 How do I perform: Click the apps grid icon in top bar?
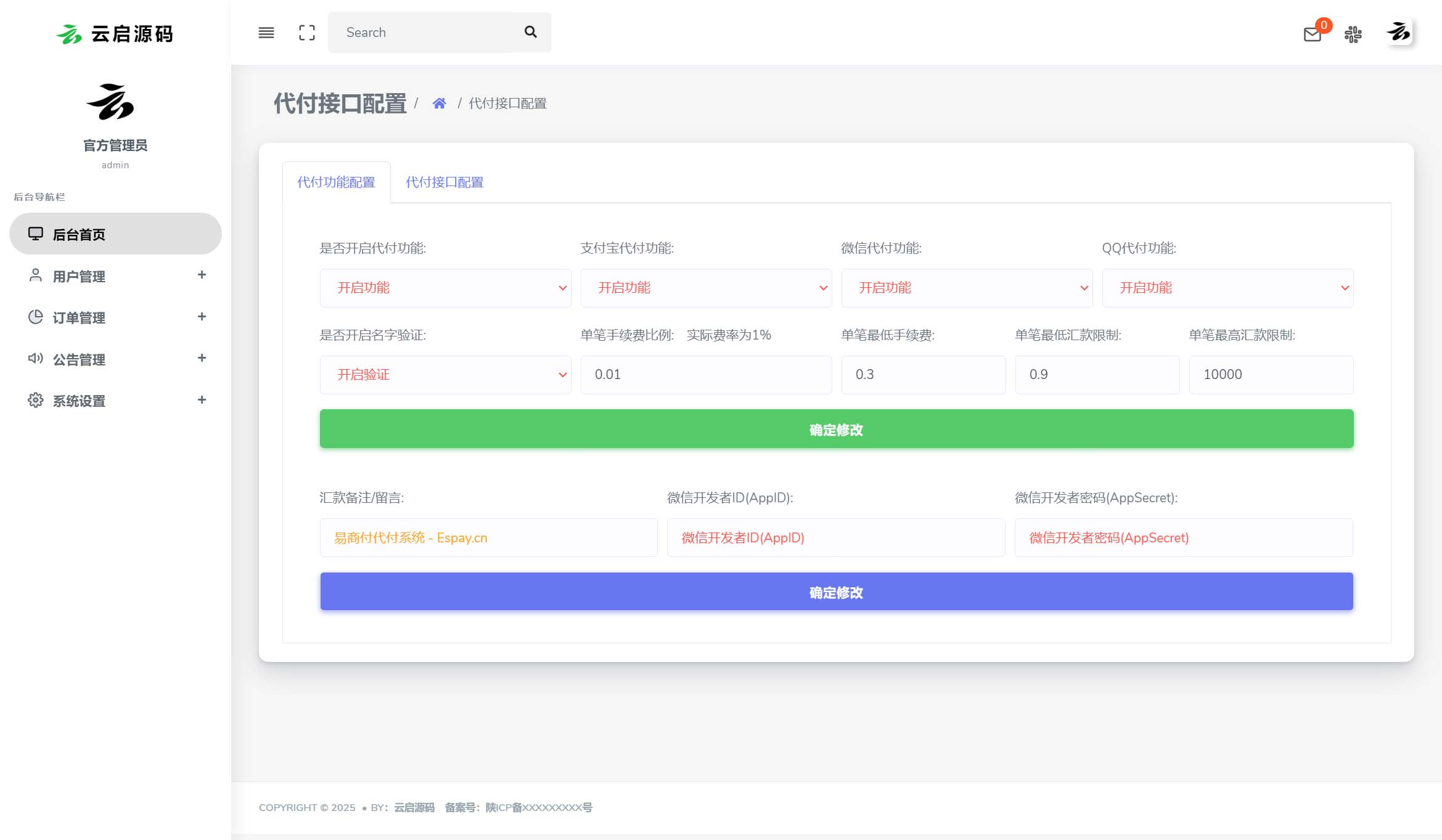point(1353,35)
